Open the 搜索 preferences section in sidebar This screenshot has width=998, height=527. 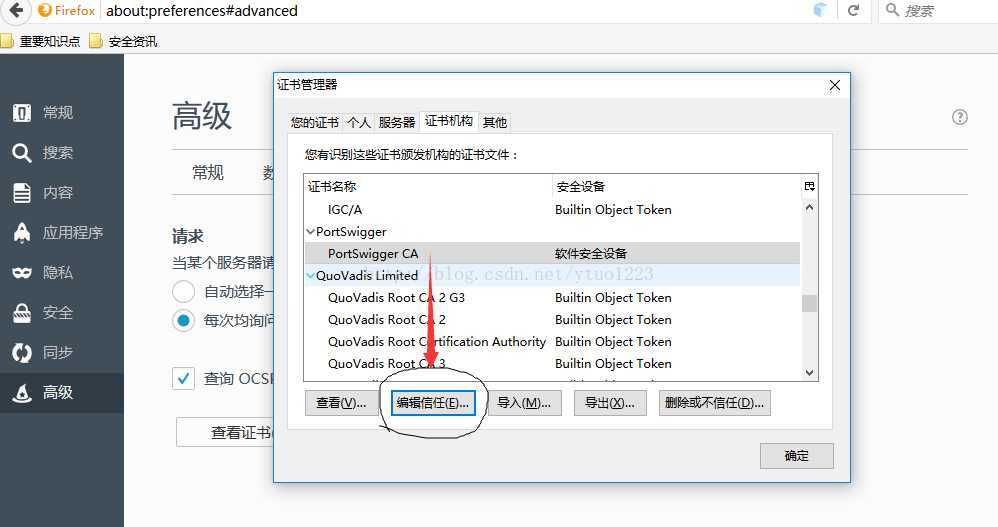point(62,153)
